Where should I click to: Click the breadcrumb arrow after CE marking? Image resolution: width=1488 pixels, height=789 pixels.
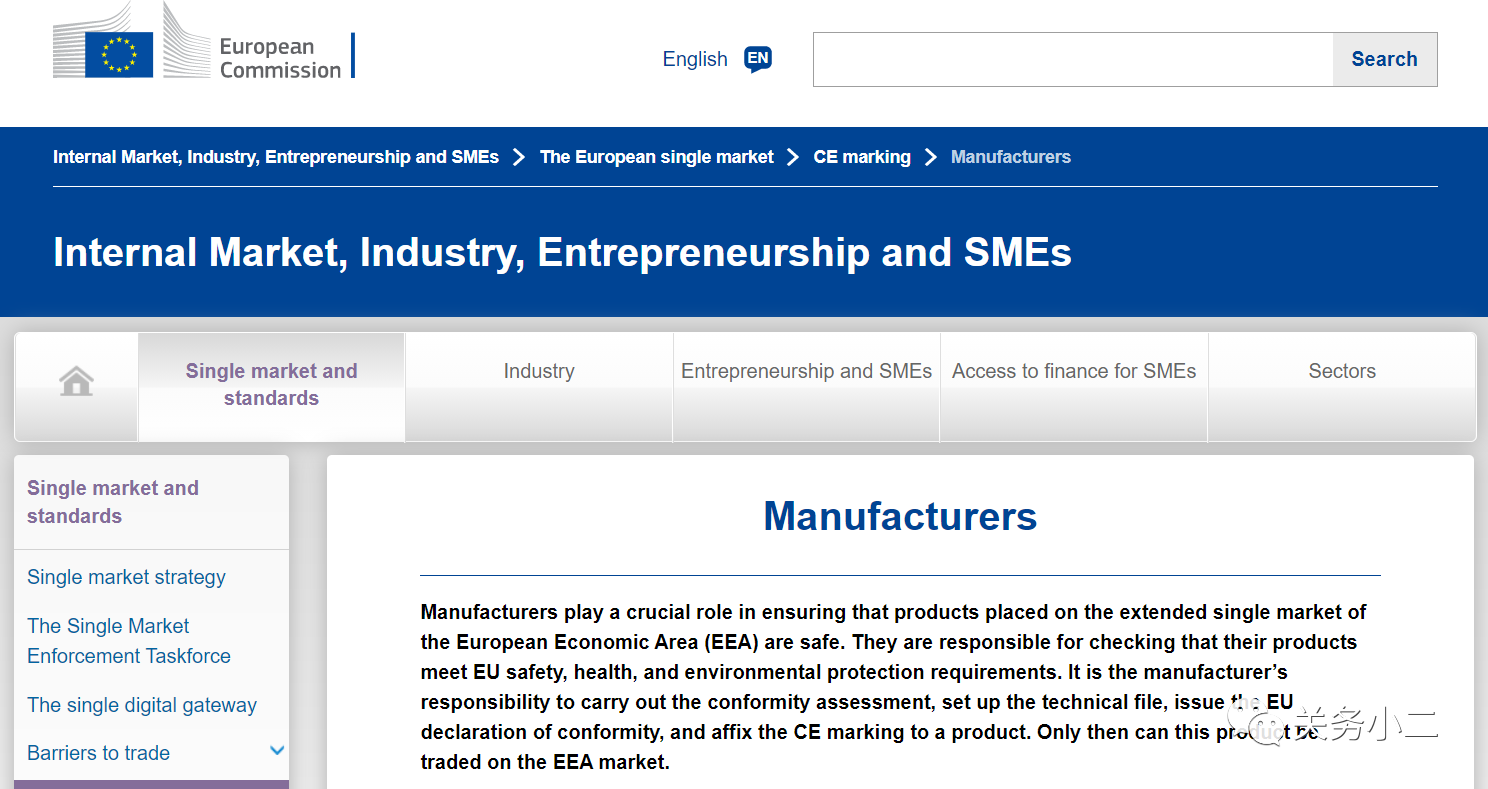pyautogui.click(x=931, y=157)
